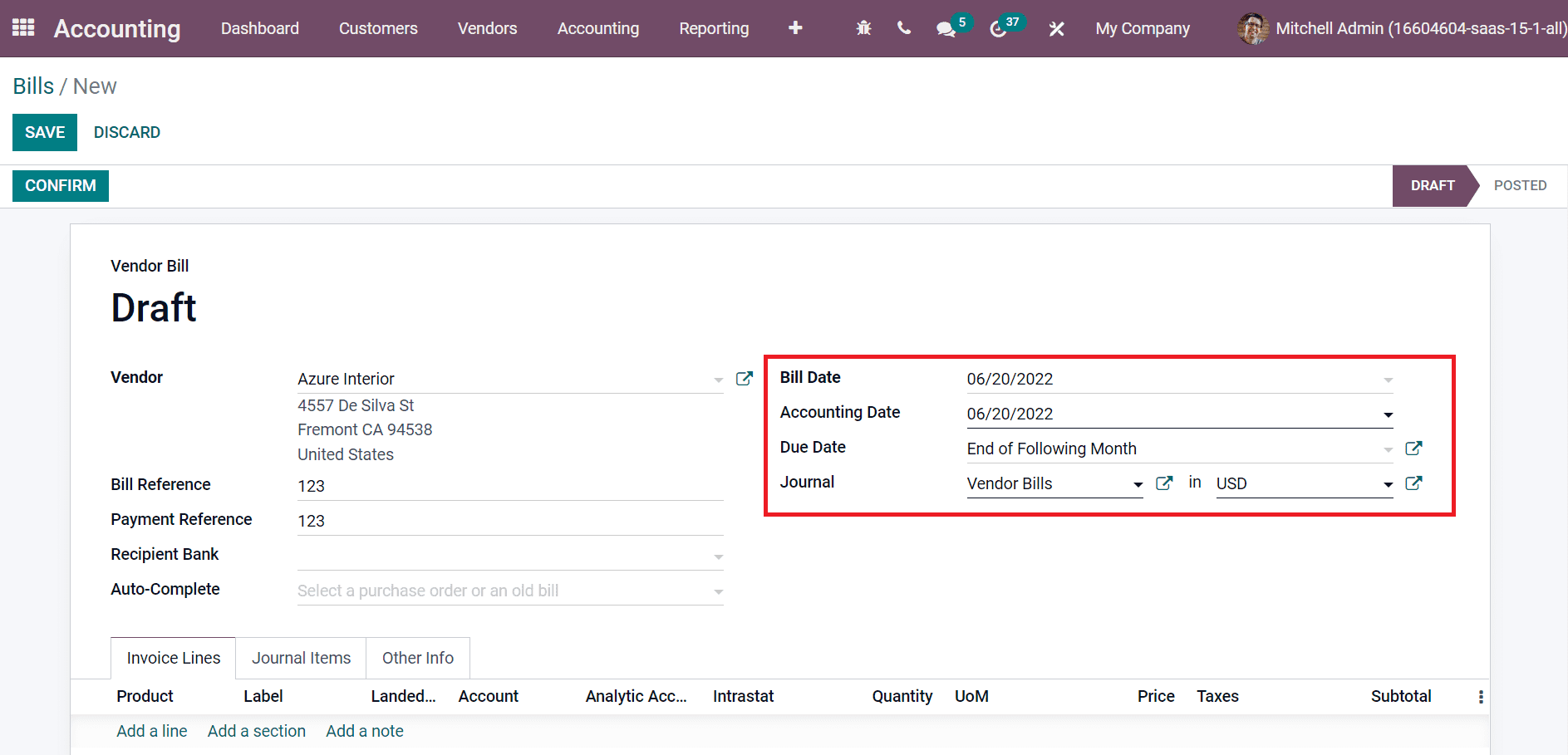
Task: Select the POSTED status stage
Action: click(1520, 185)
